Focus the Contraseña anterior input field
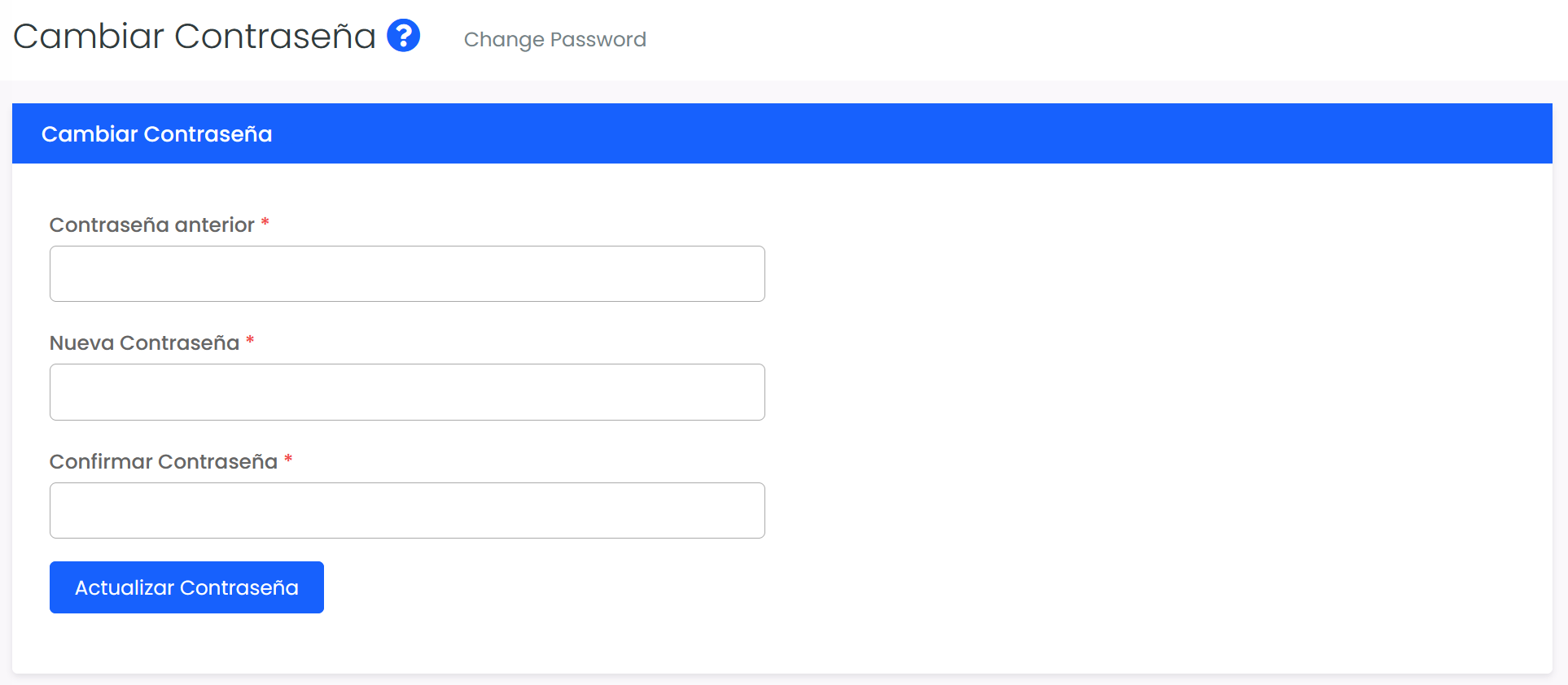 click(407, 274)
